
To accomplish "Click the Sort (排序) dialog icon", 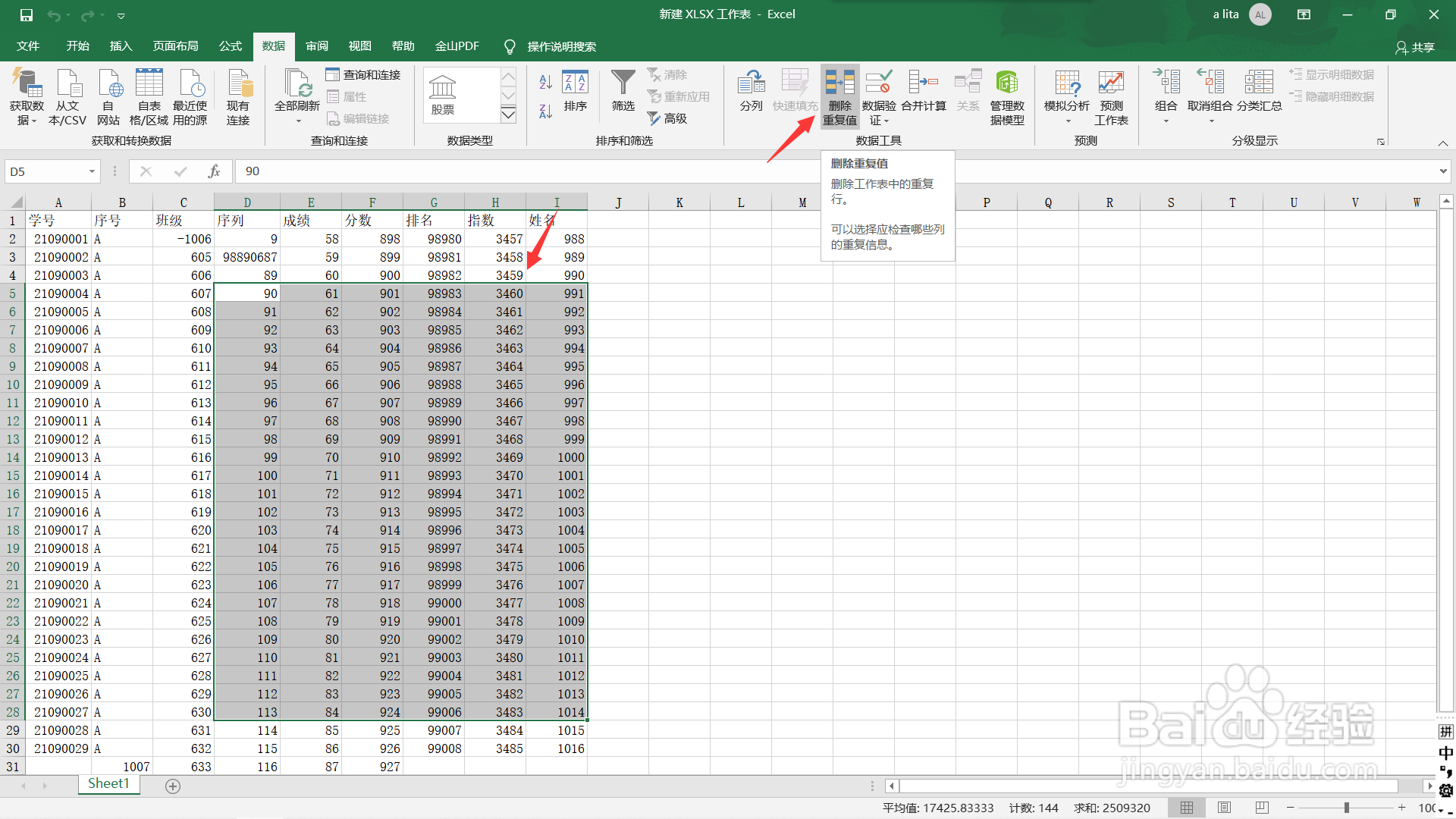I will pos(575,83).
